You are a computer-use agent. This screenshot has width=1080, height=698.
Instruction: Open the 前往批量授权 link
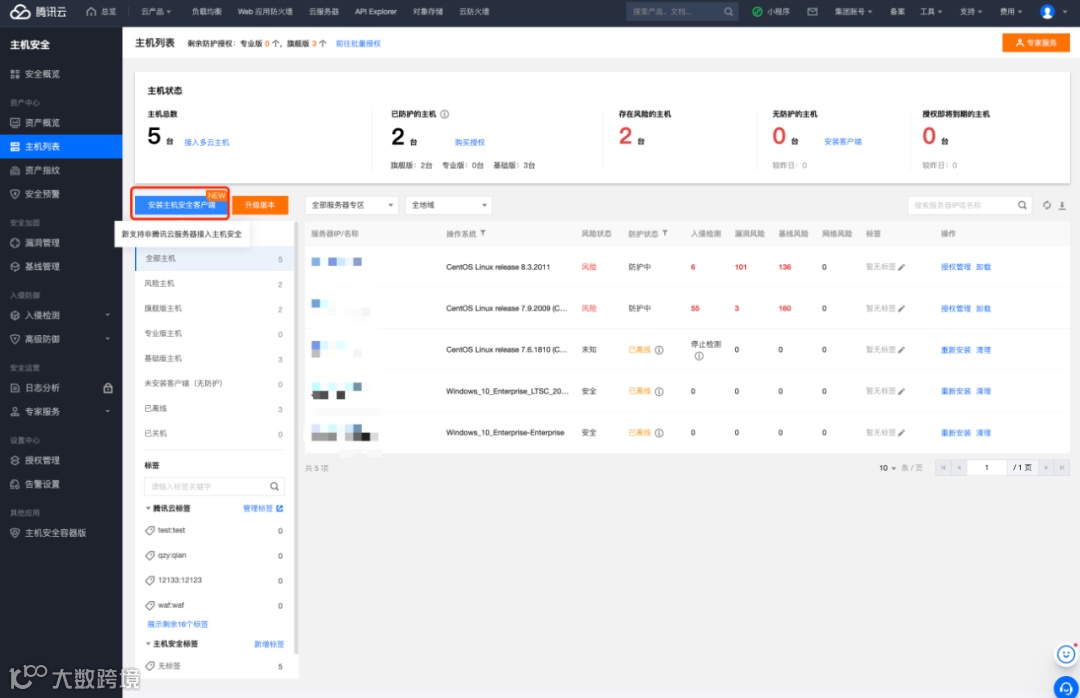coord(357,43)
